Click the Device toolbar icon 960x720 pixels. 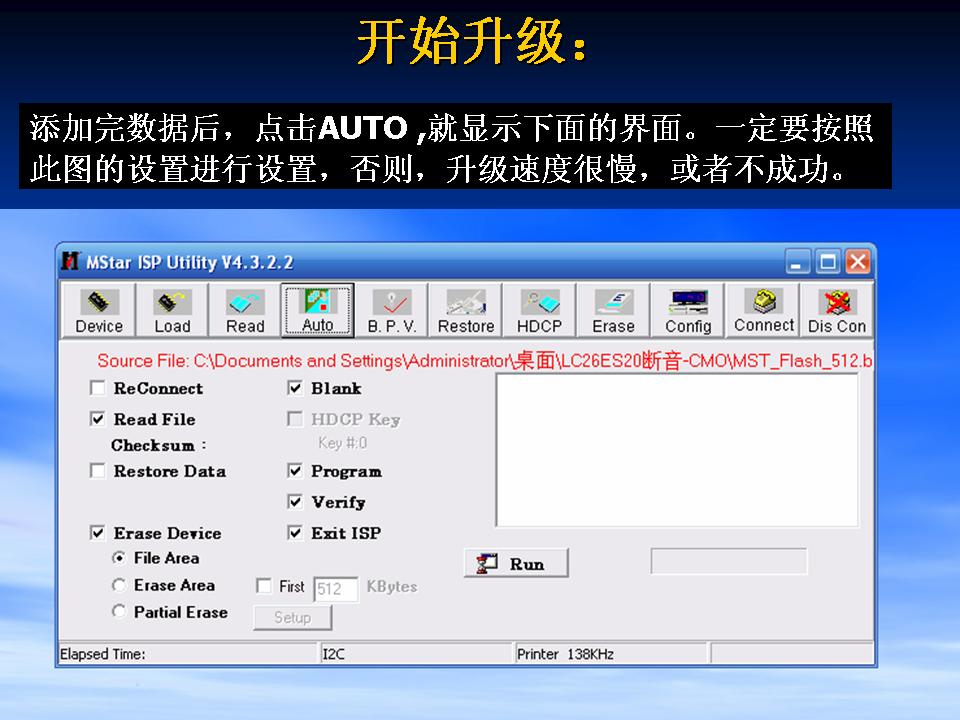pos(99,311)
